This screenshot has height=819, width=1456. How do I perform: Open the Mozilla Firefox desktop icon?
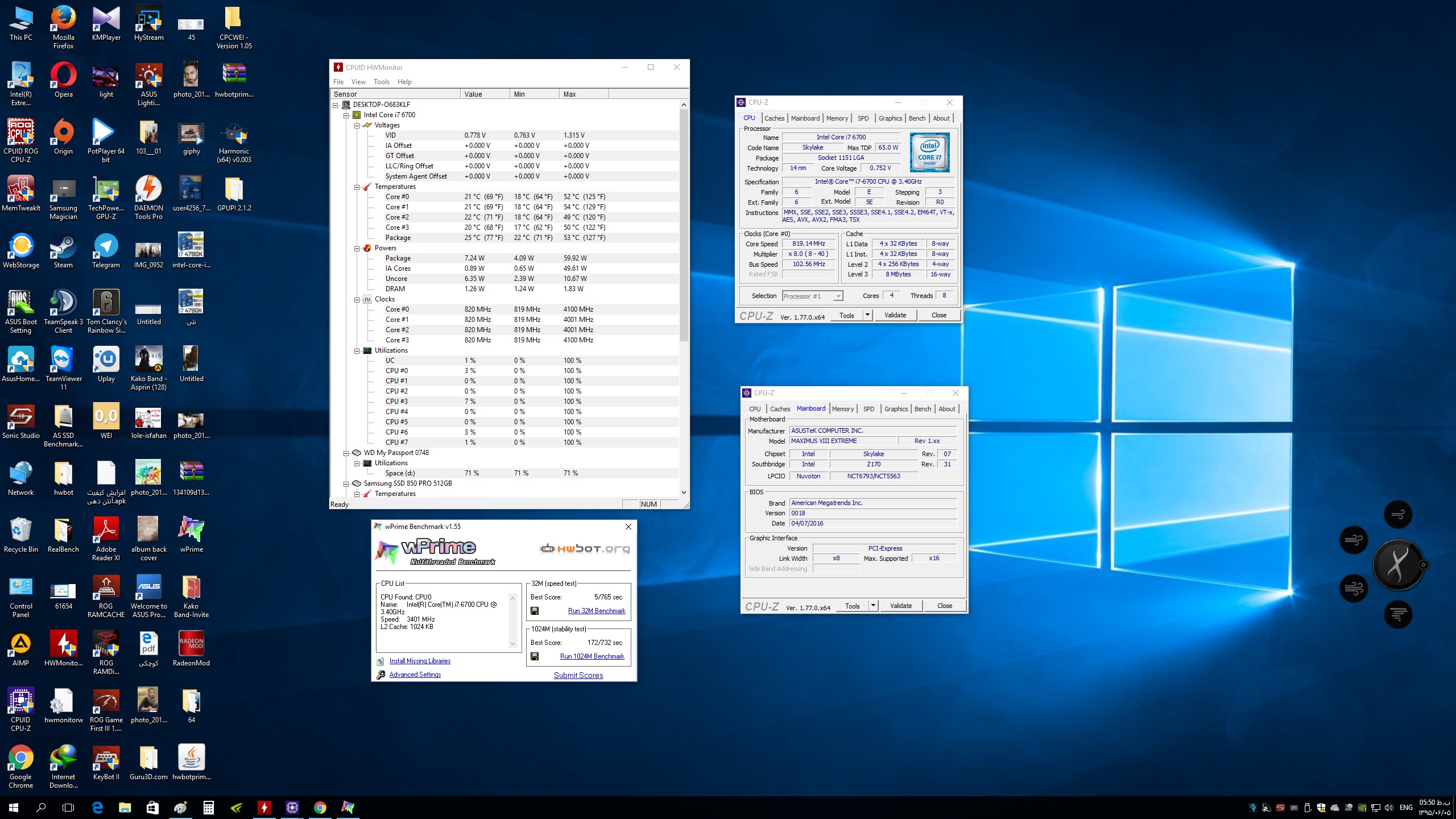pyautogui.click(x=63, y=27)
